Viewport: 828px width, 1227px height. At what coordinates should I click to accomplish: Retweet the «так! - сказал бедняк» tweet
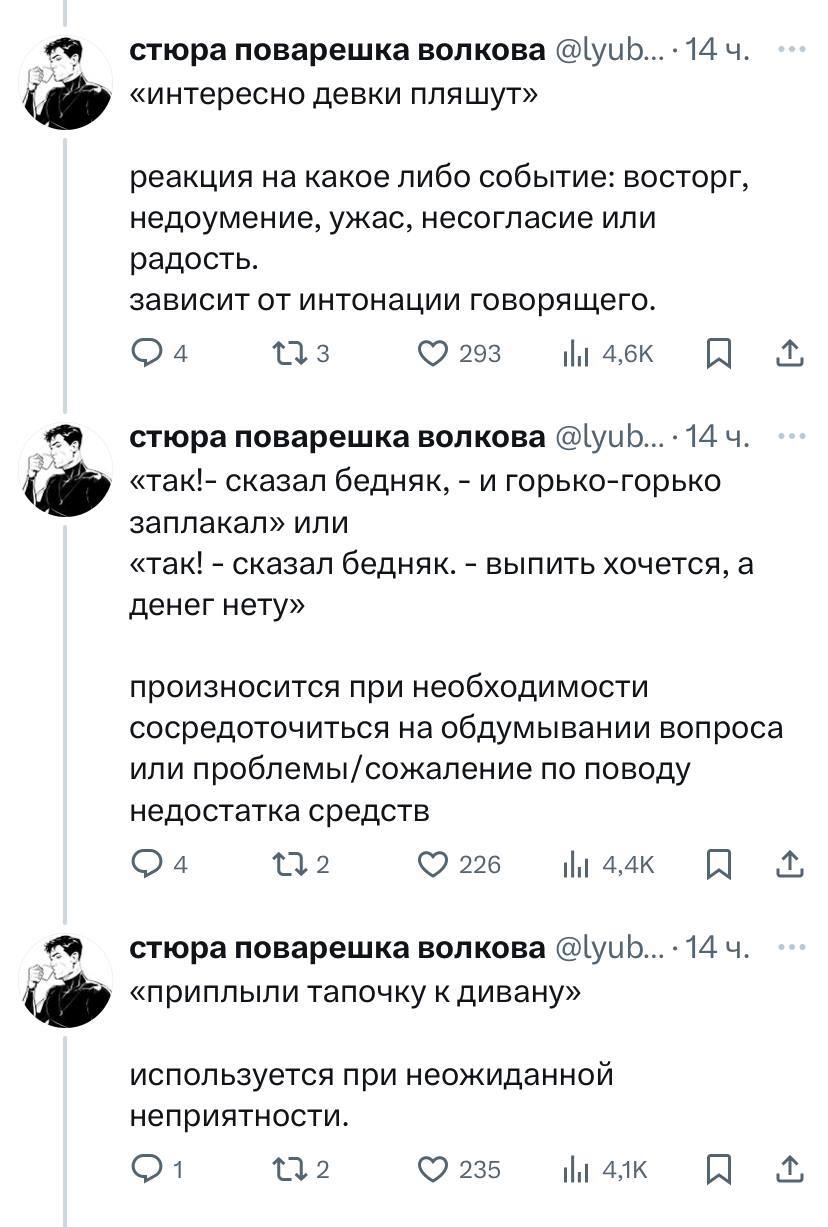[284, 864]
